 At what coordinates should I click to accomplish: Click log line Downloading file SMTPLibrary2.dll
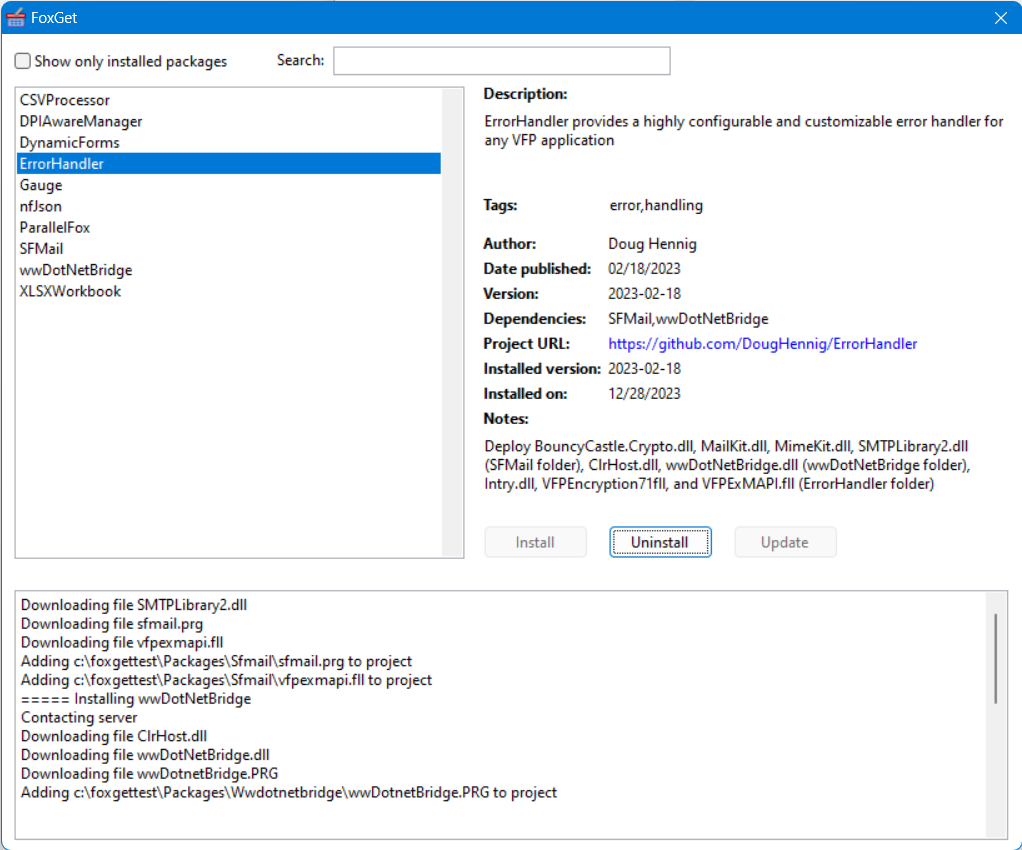click(x=134, y=605)
